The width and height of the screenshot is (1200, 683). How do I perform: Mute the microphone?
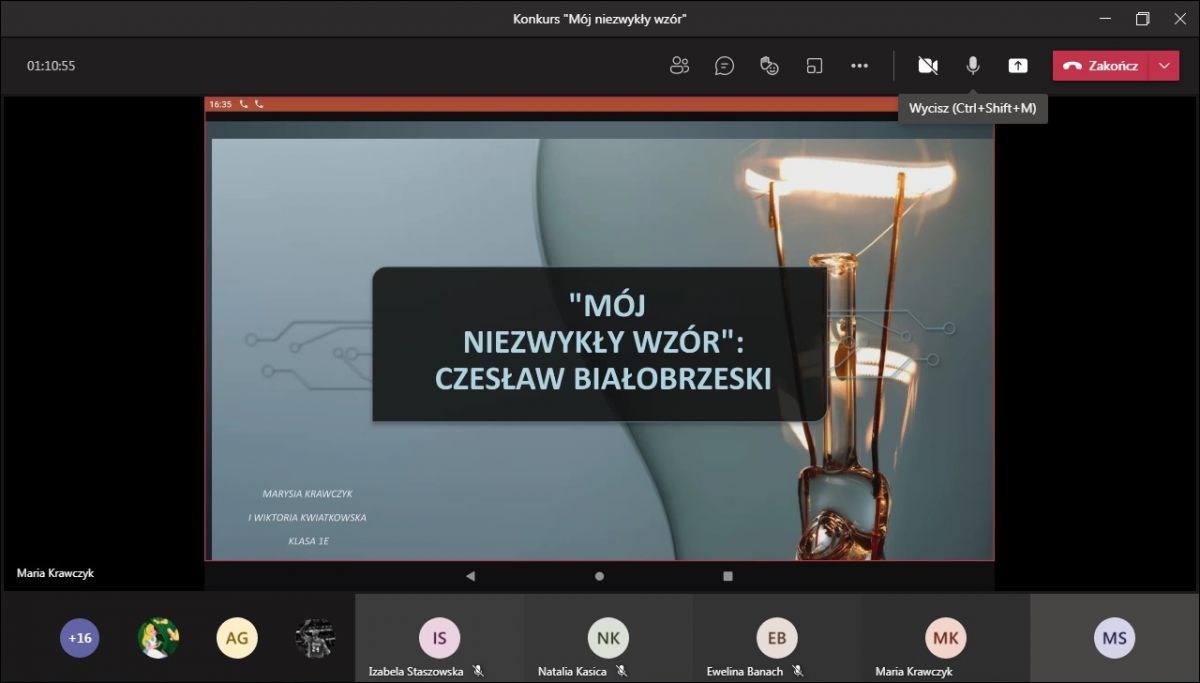(x=972, y=66)
